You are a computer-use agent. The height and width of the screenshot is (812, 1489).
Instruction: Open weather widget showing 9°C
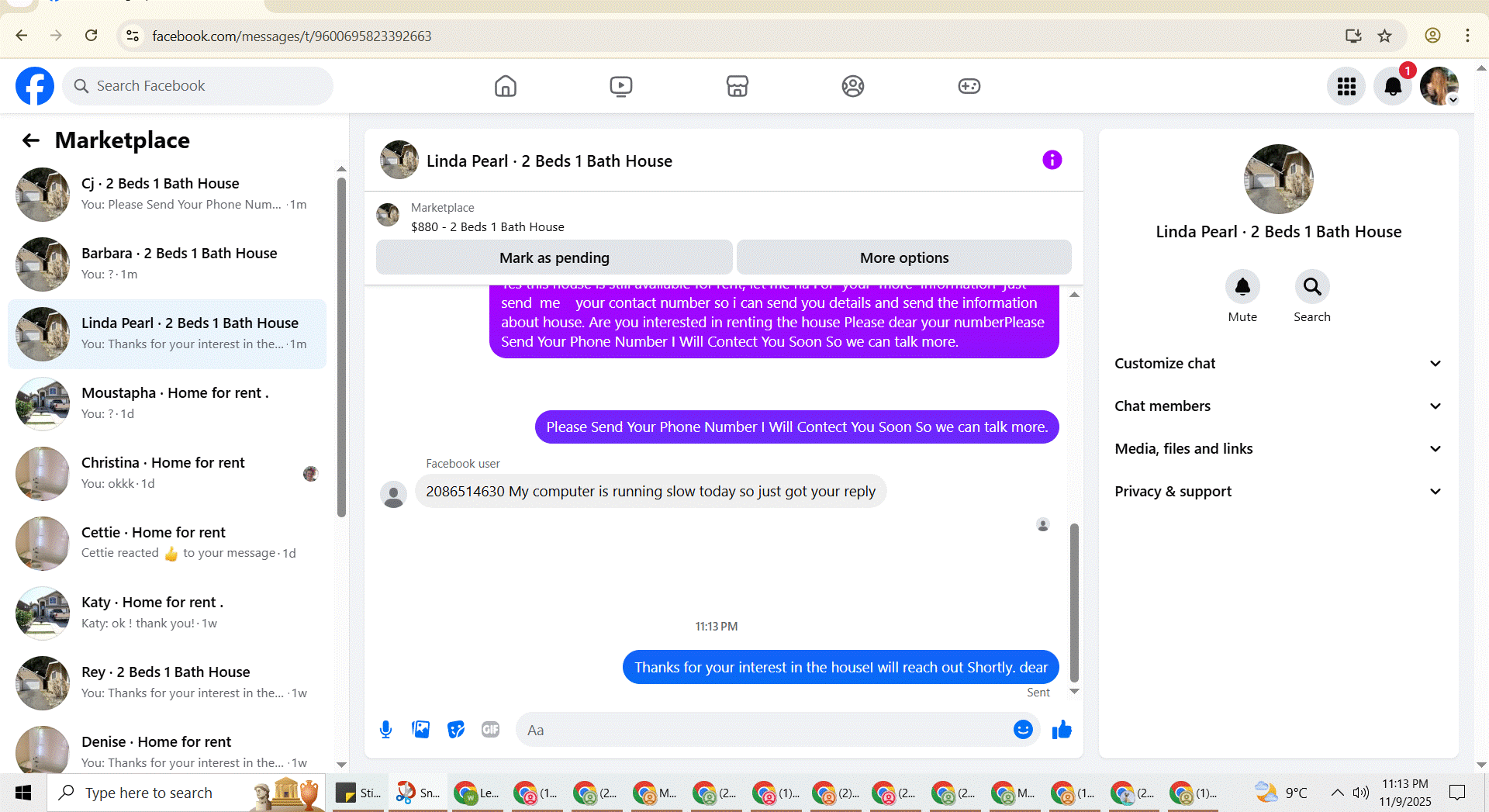[x=1281, y=793]
